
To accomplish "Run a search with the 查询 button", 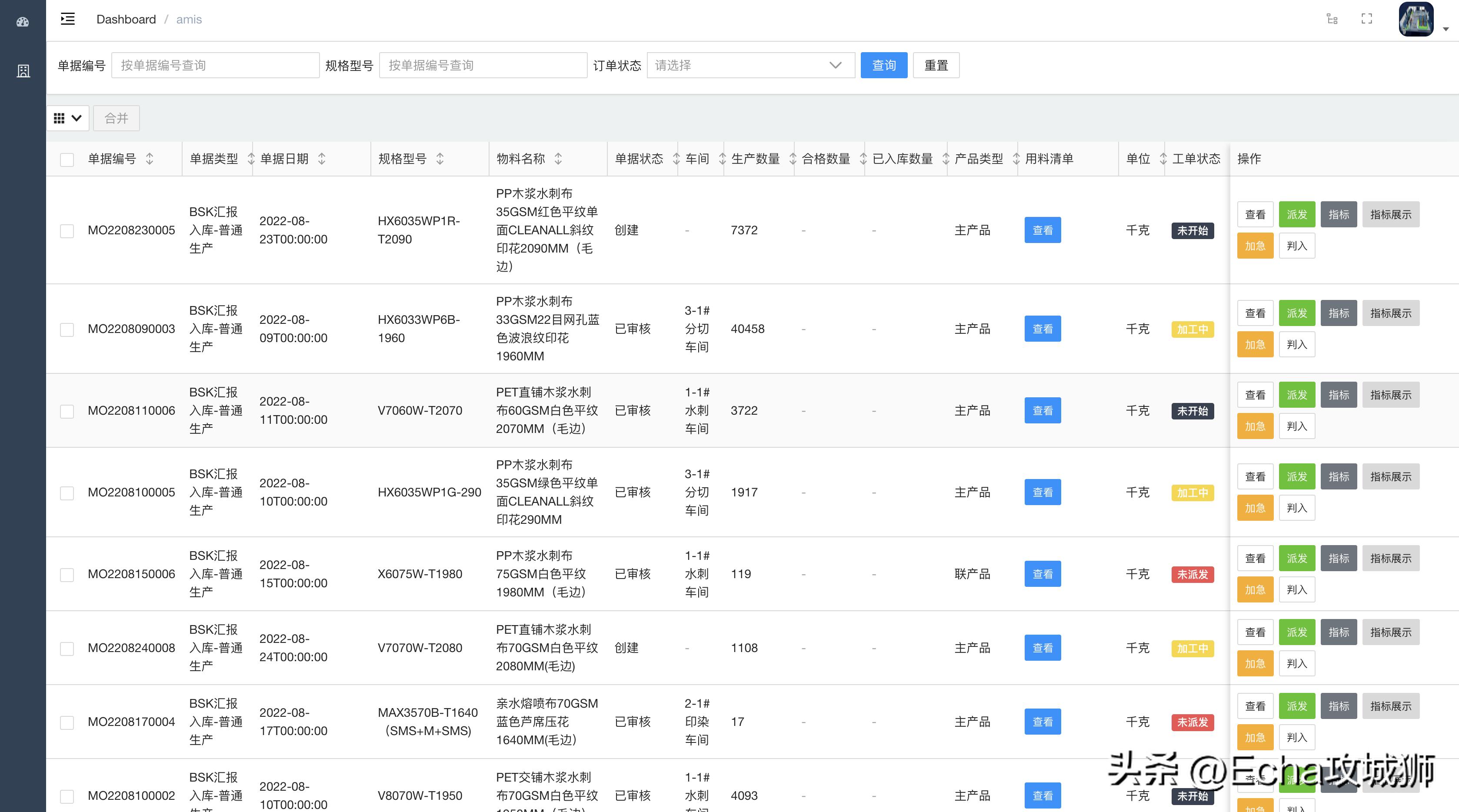I will click(883, 65).
